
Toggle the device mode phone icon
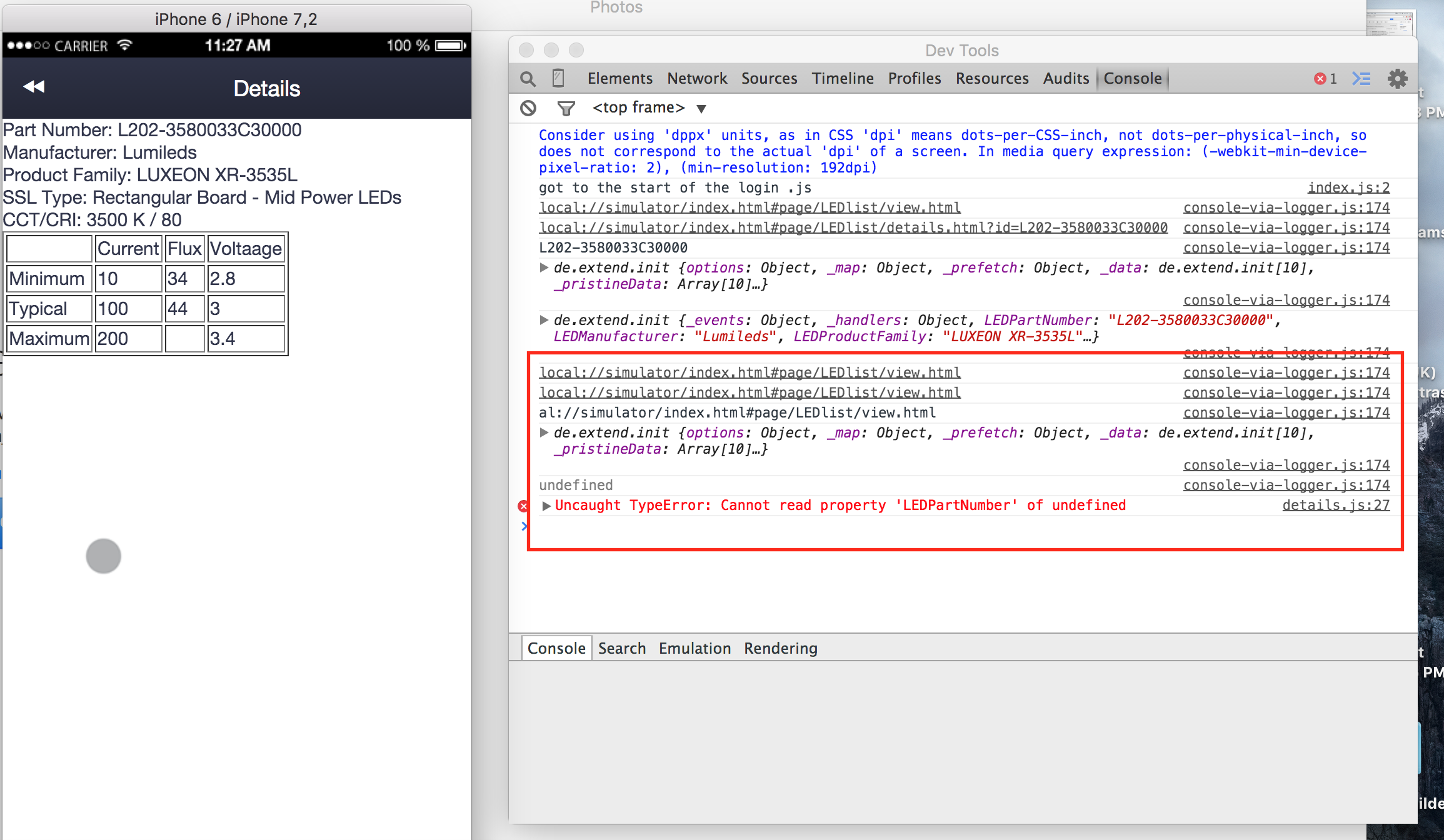click(558, 78)
